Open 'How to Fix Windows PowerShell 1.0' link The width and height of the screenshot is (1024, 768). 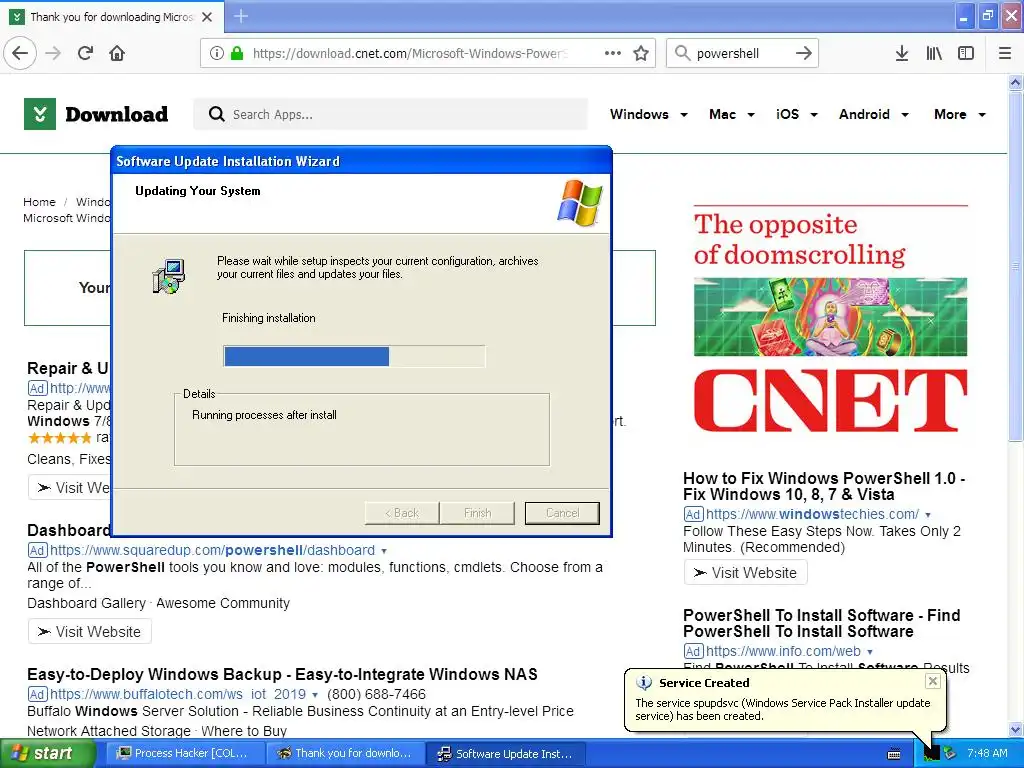824,486
